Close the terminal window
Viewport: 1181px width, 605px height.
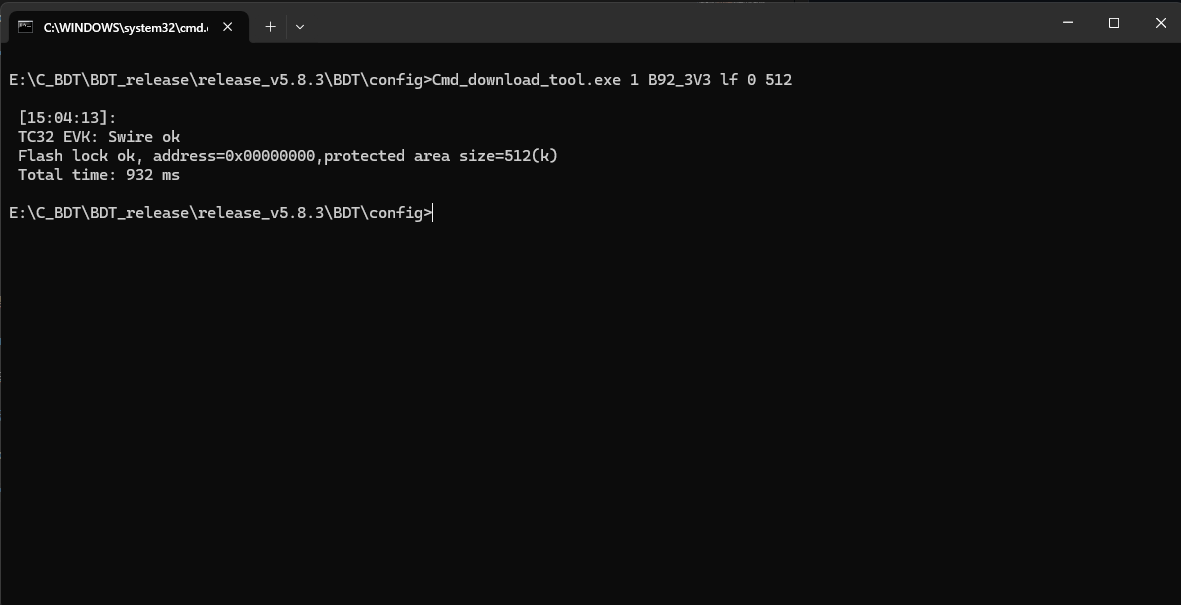tap(1160, 23)
